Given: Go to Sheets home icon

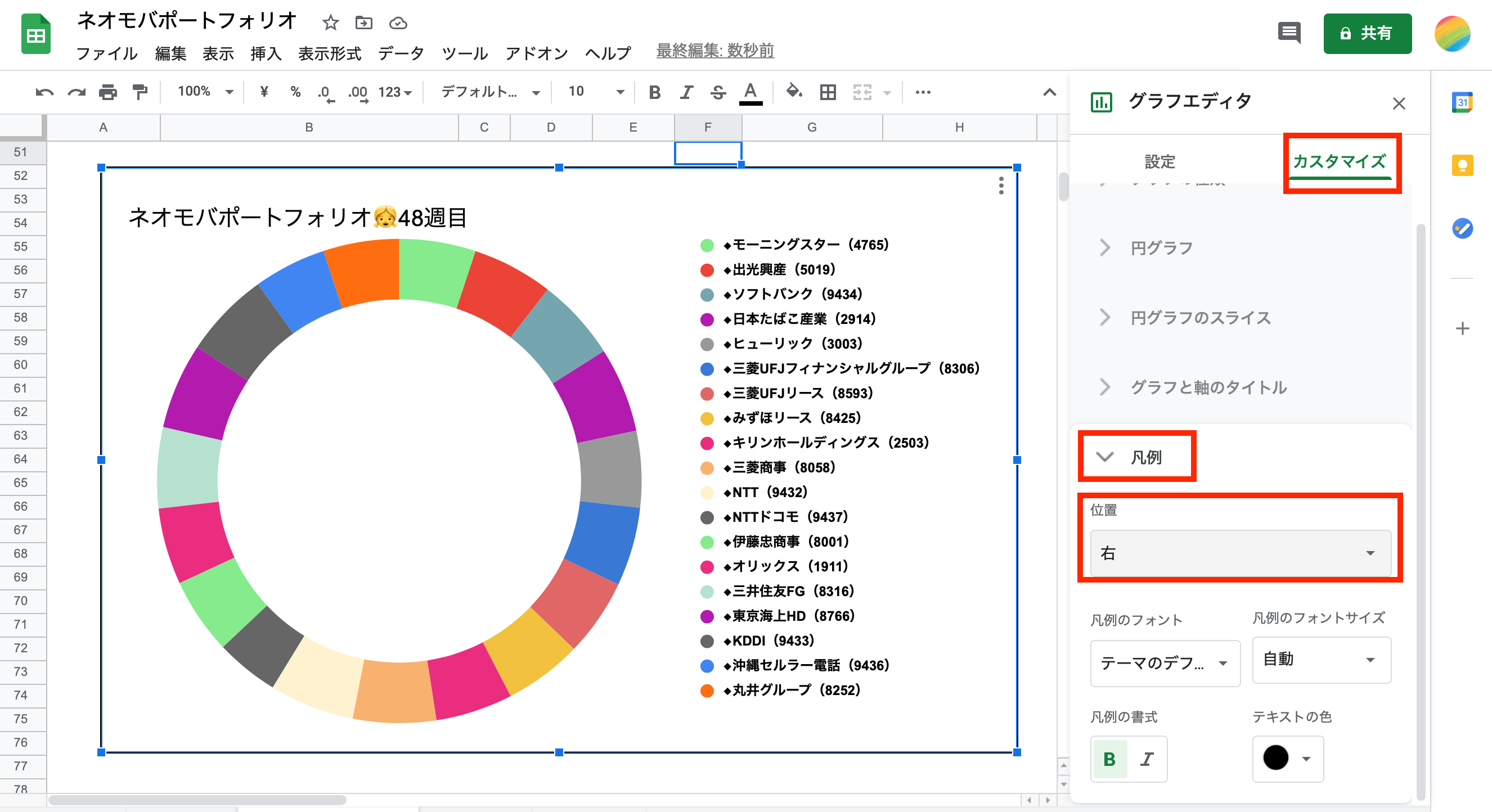Looking at the screenshot, I should click(x=36, y=34).
